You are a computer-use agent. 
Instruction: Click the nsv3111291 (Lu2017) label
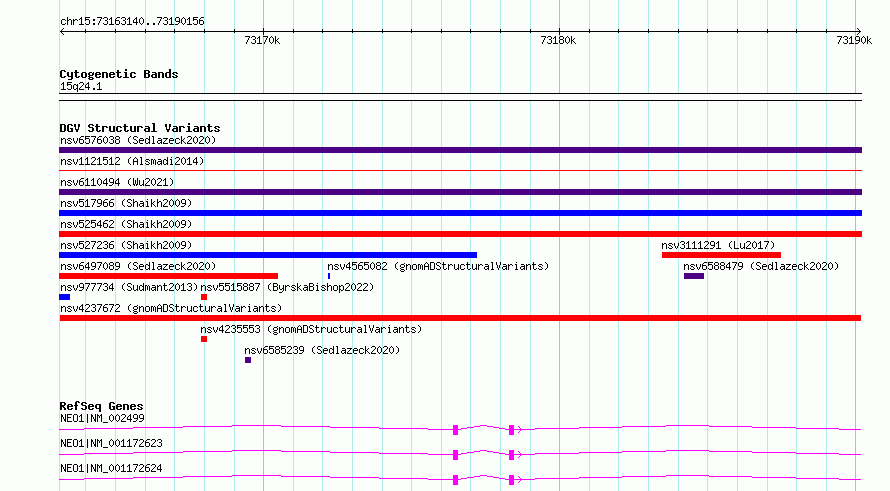tap(718, 245)
